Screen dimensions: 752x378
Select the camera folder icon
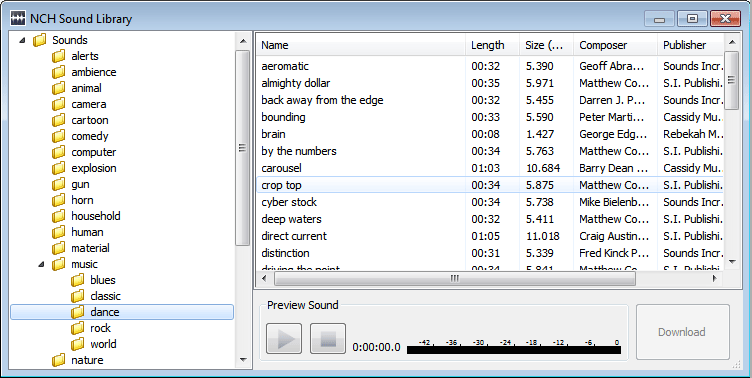click(x=59, y=104)
